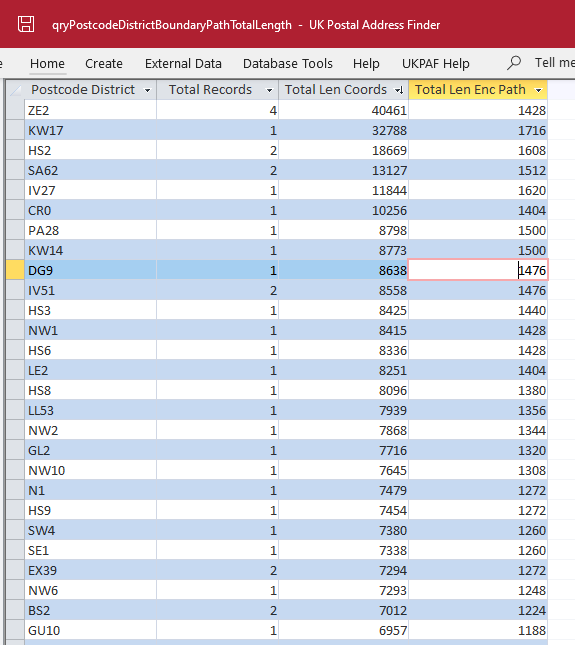Open Total Len Coords sort dropdown arrow

[399, 90]
